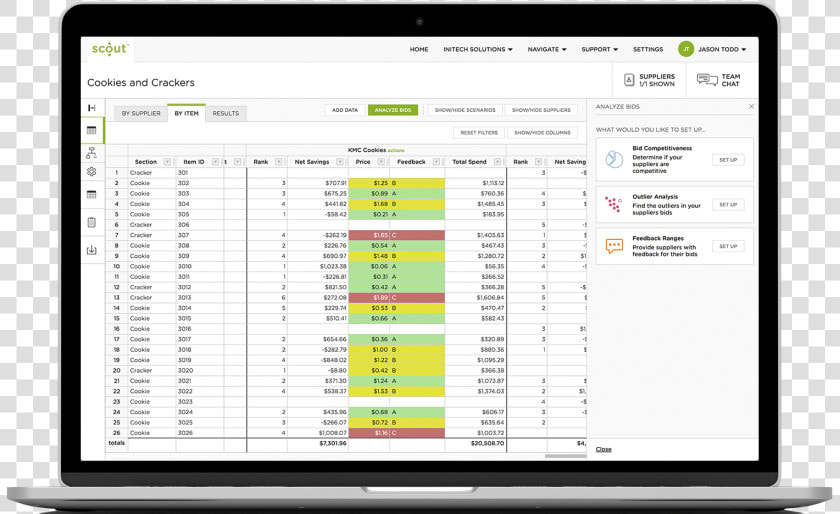Image resolution: width=840 pixels, height=514 pixels.
Task: Click the Item ID cell 3010
Action: point(199,266)
